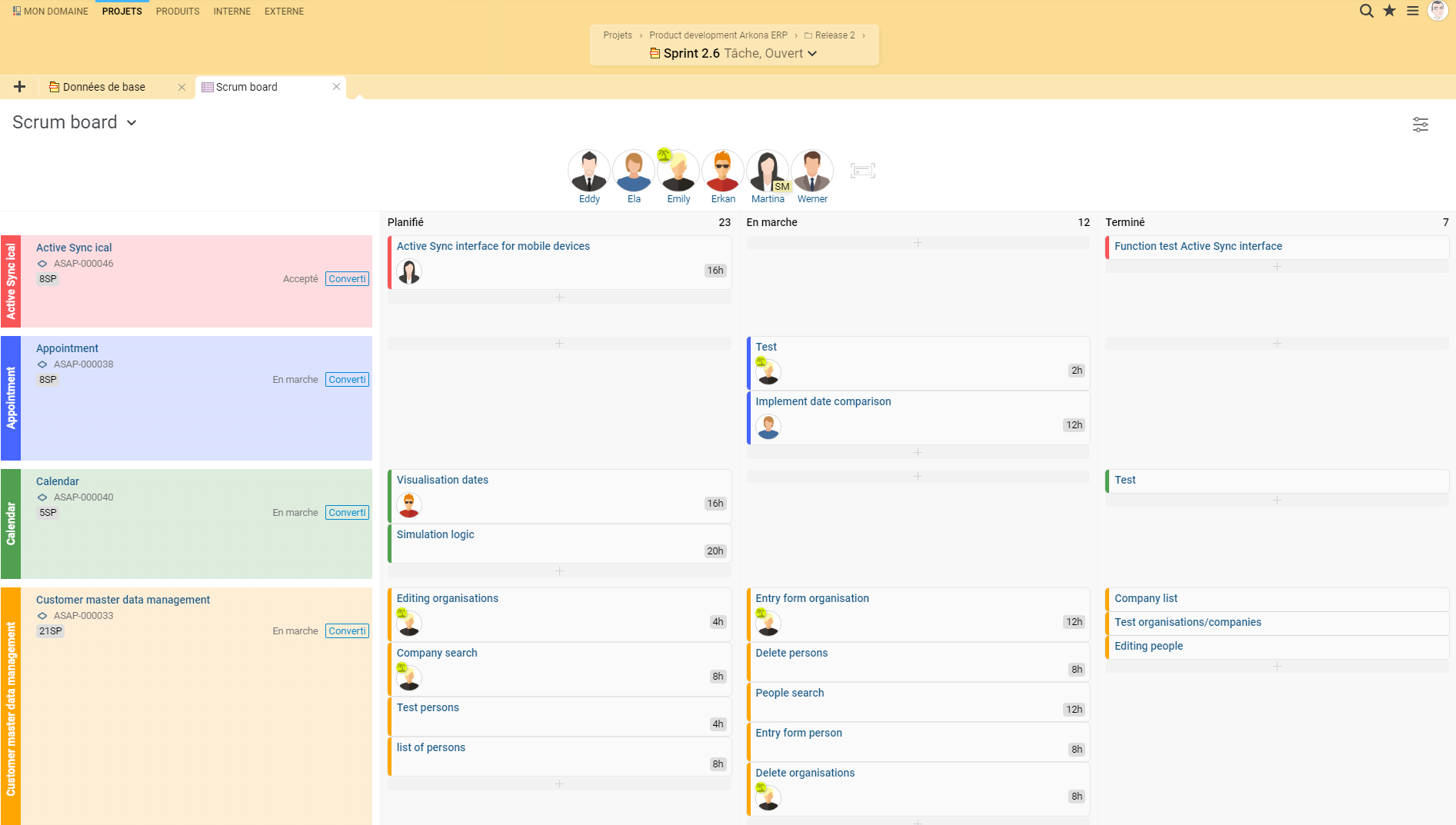Open PRODUITS menu

178,12
